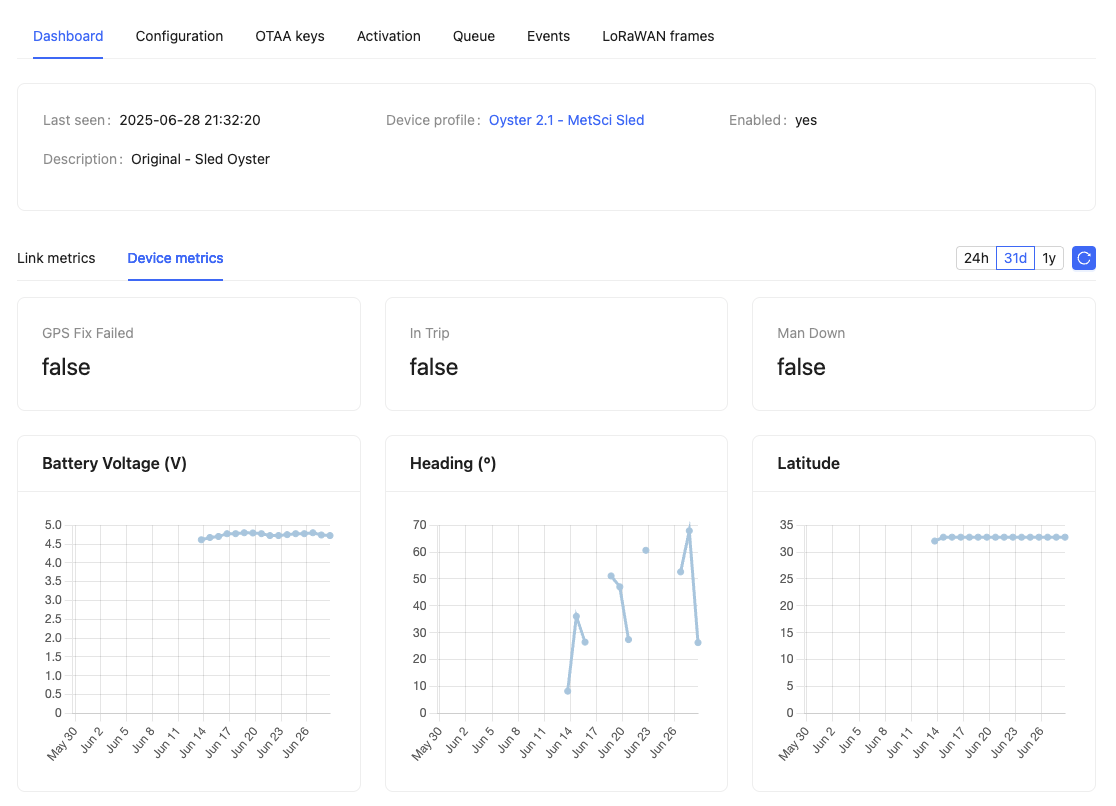Open the Events tab
The height and width of the screenshot is (806, 1116).
pos(548,36)
